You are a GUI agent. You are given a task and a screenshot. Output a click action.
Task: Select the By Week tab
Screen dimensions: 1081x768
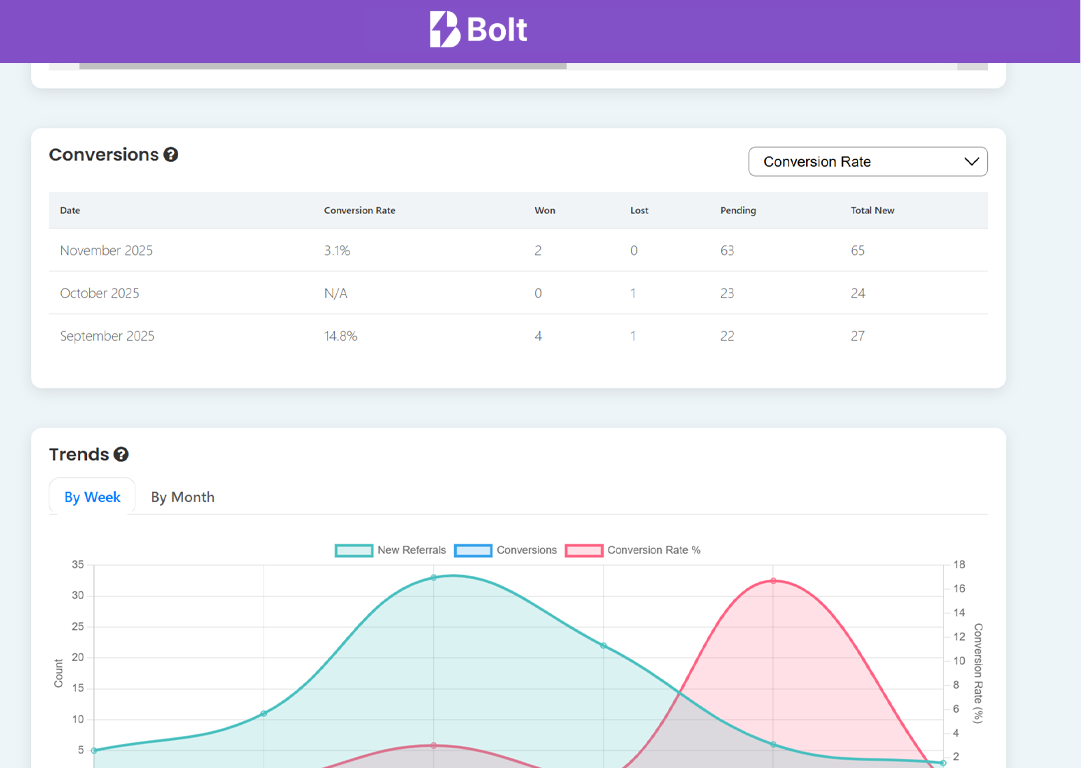[92, 497]
